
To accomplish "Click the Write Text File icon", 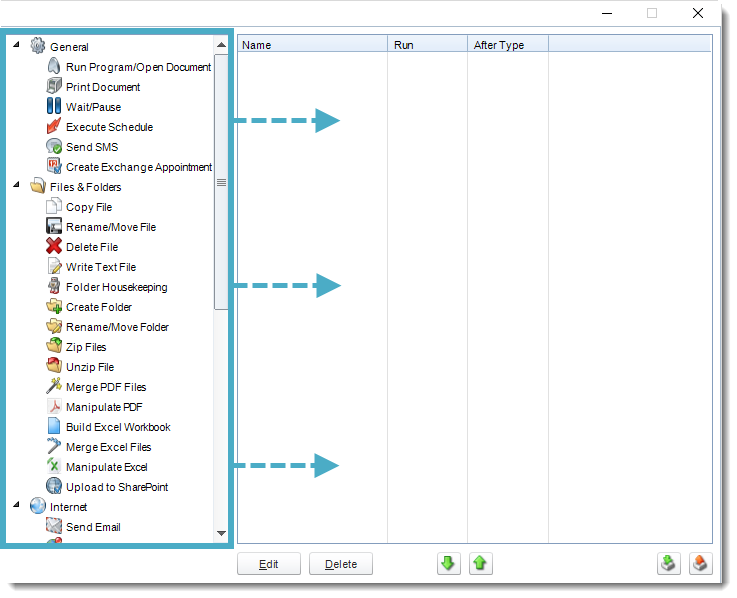I will (54, 266).
